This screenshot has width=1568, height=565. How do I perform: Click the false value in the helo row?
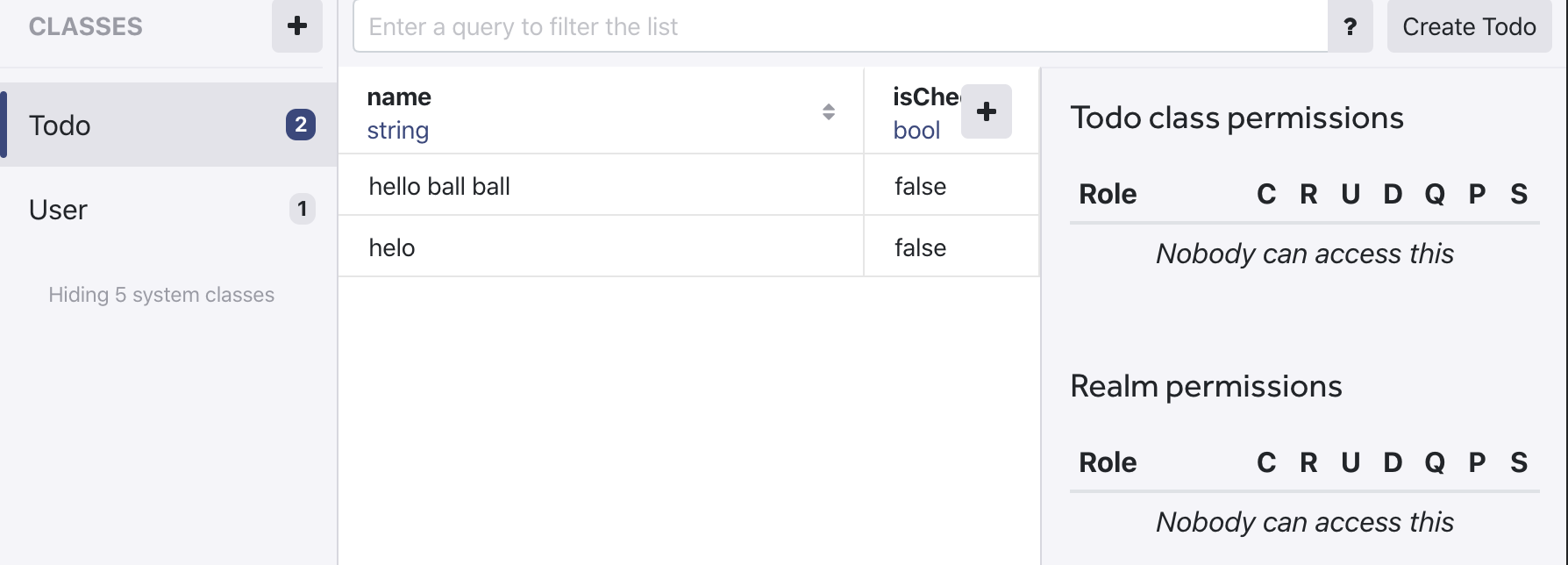tap(920, 247)
